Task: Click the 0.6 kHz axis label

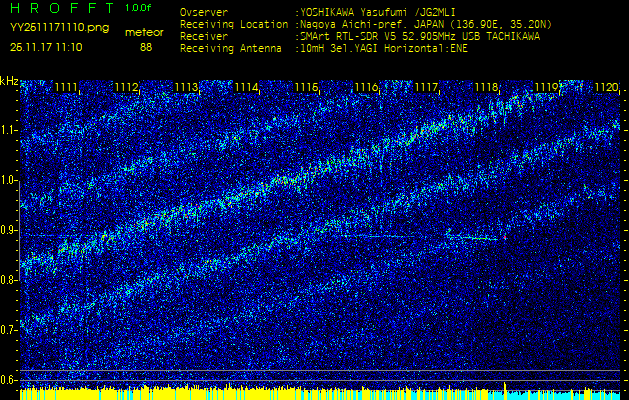Action: pyautogui.click(x=8, y=380)
